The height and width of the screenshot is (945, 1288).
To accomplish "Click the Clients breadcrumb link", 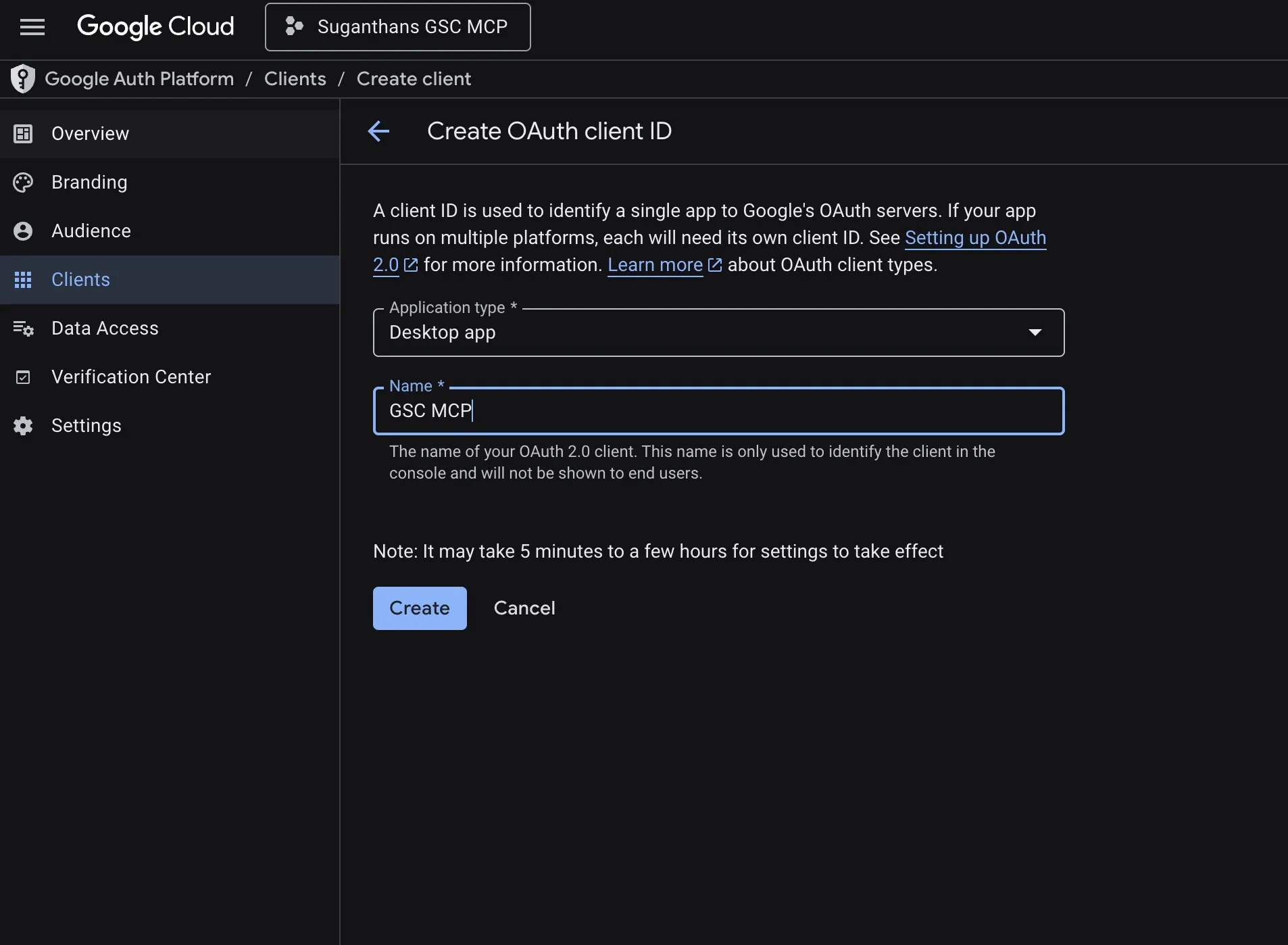I will [295, 78].
